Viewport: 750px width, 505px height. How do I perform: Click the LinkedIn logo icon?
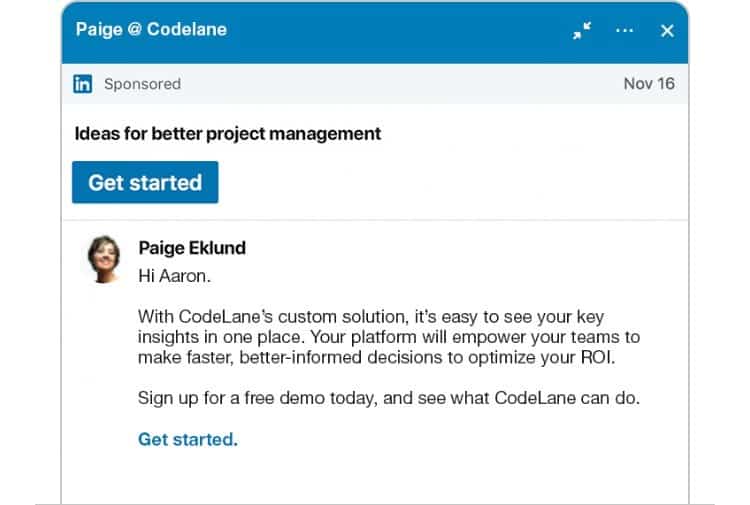click(x=83, y=84)
